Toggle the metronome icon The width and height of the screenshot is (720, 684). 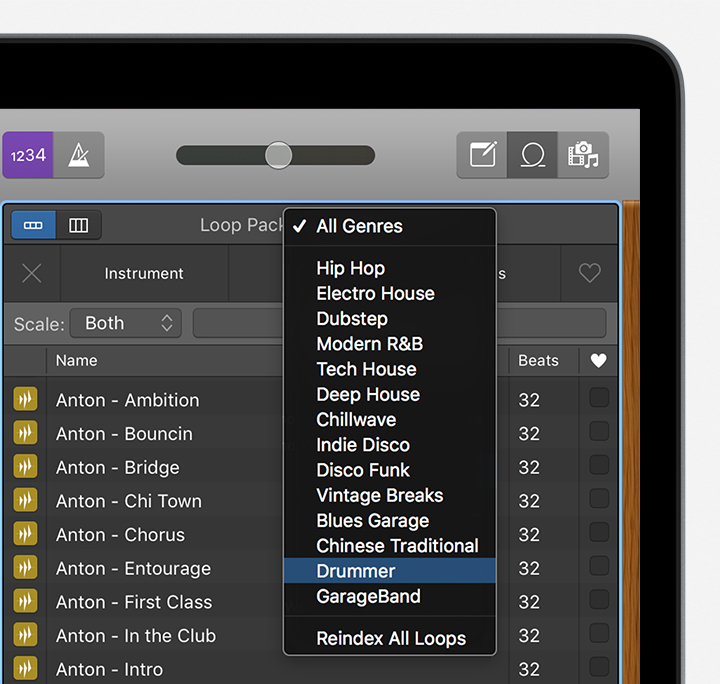coord(79,155)
